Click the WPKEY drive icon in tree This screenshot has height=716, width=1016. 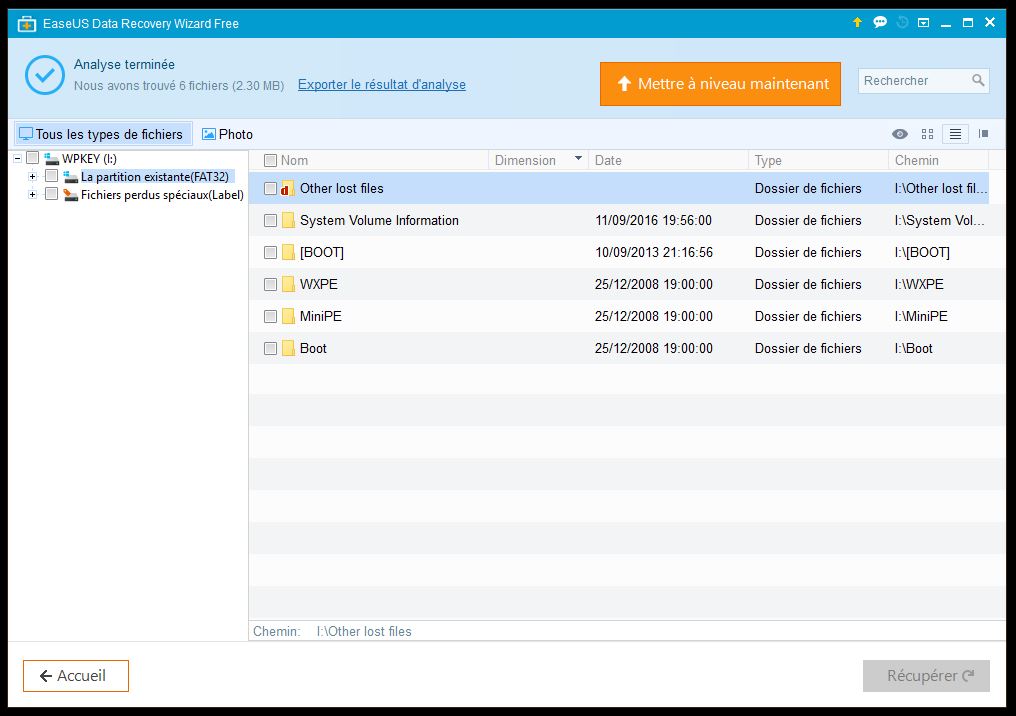(51, 159)
